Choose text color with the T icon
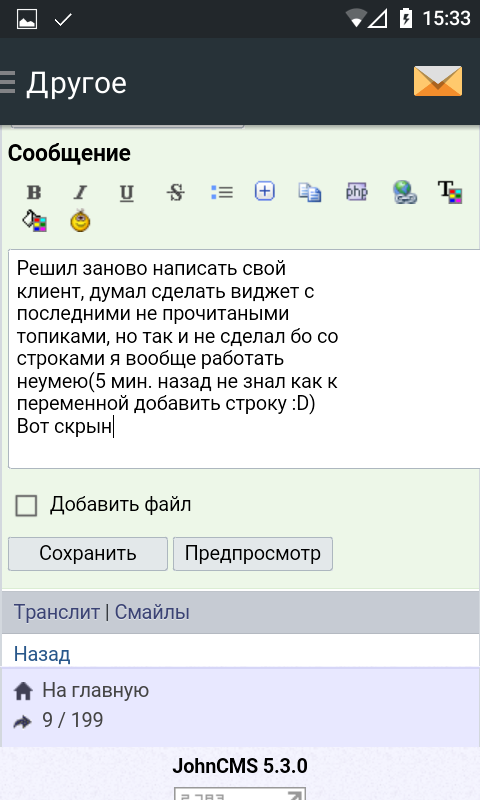 (x=450, y=192)
